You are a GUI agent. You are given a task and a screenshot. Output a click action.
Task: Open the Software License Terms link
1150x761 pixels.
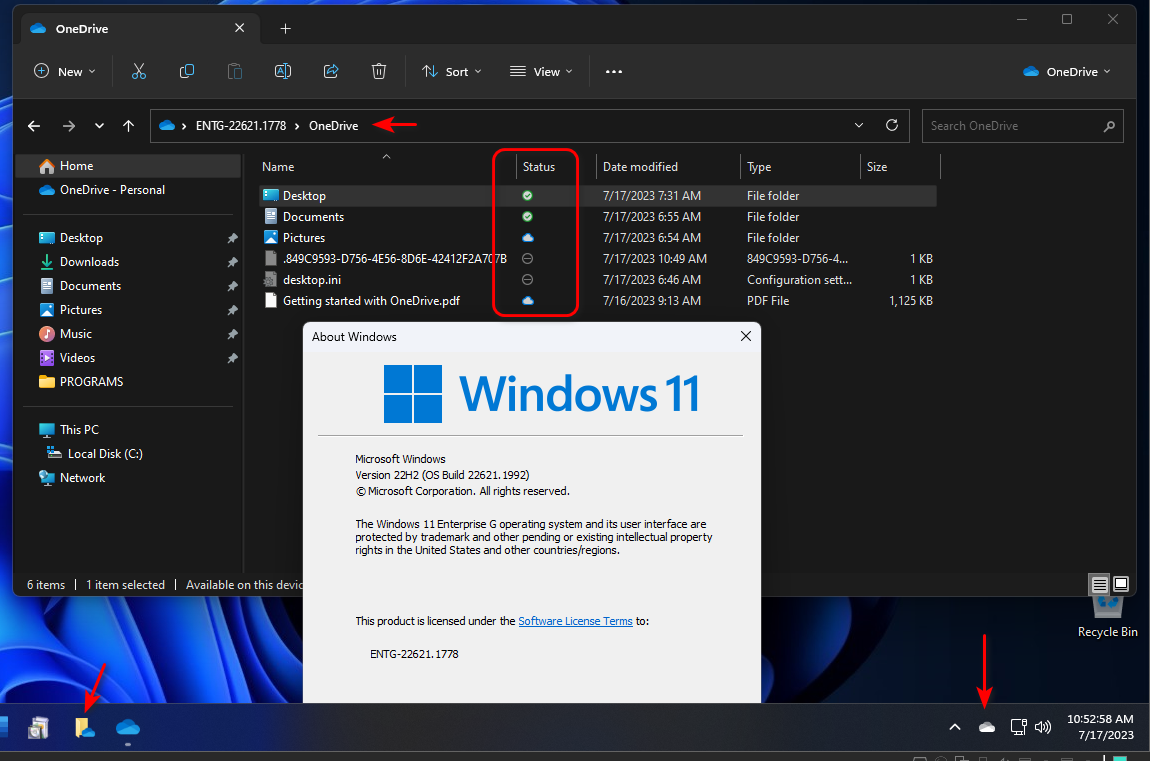coord(575,621)
